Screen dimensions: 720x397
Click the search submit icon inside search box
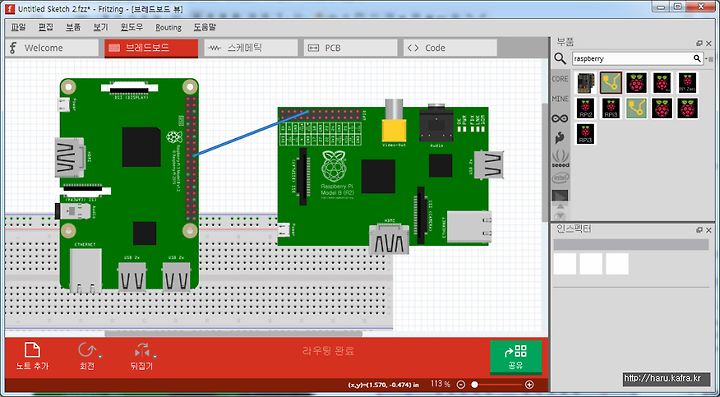tap(697, 58)
